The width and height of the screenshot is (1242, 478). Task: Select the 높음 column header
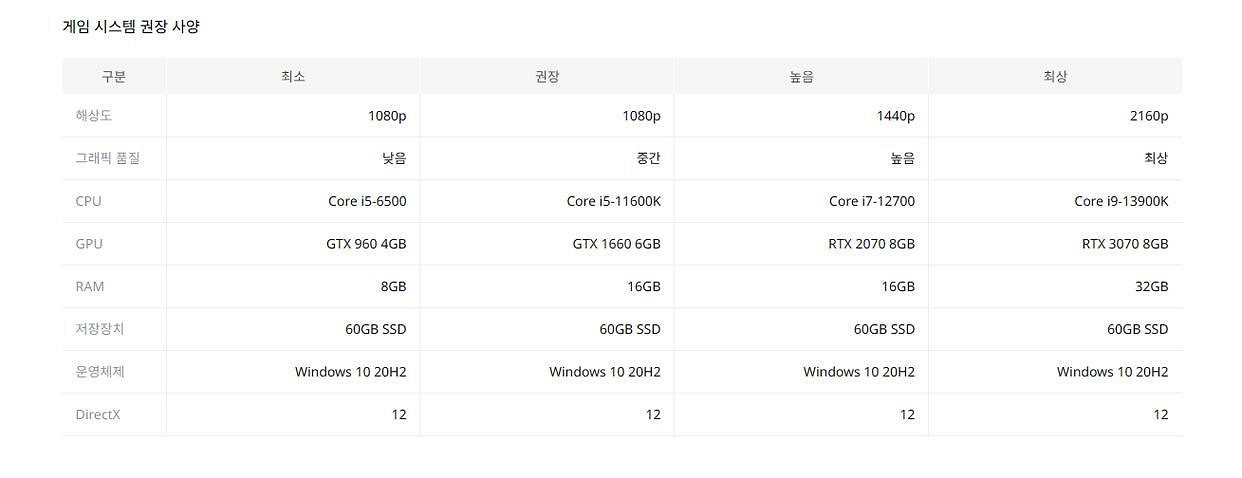coord(801,76)
